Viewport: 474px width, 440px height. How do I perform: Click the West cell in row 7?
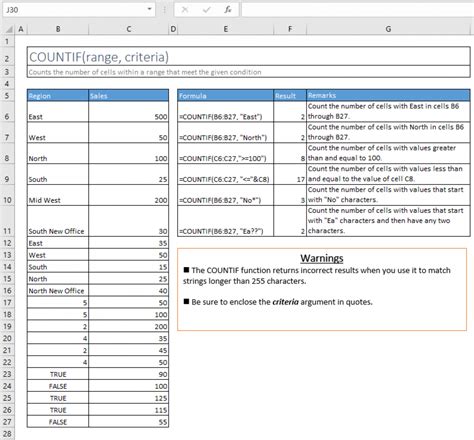coord(58,133)
